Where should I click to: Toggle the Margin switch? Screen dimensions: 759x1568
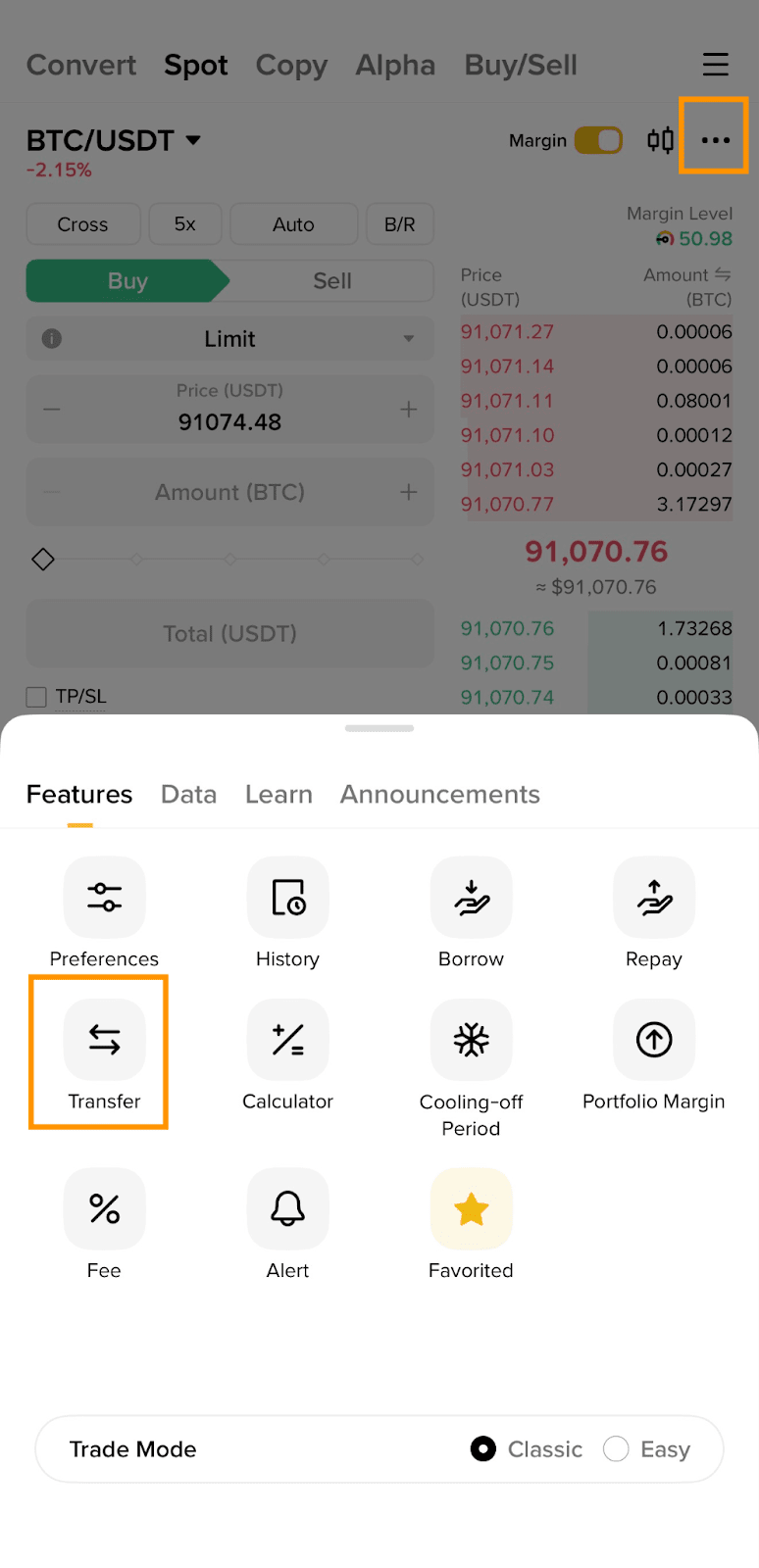coord(598,140)
